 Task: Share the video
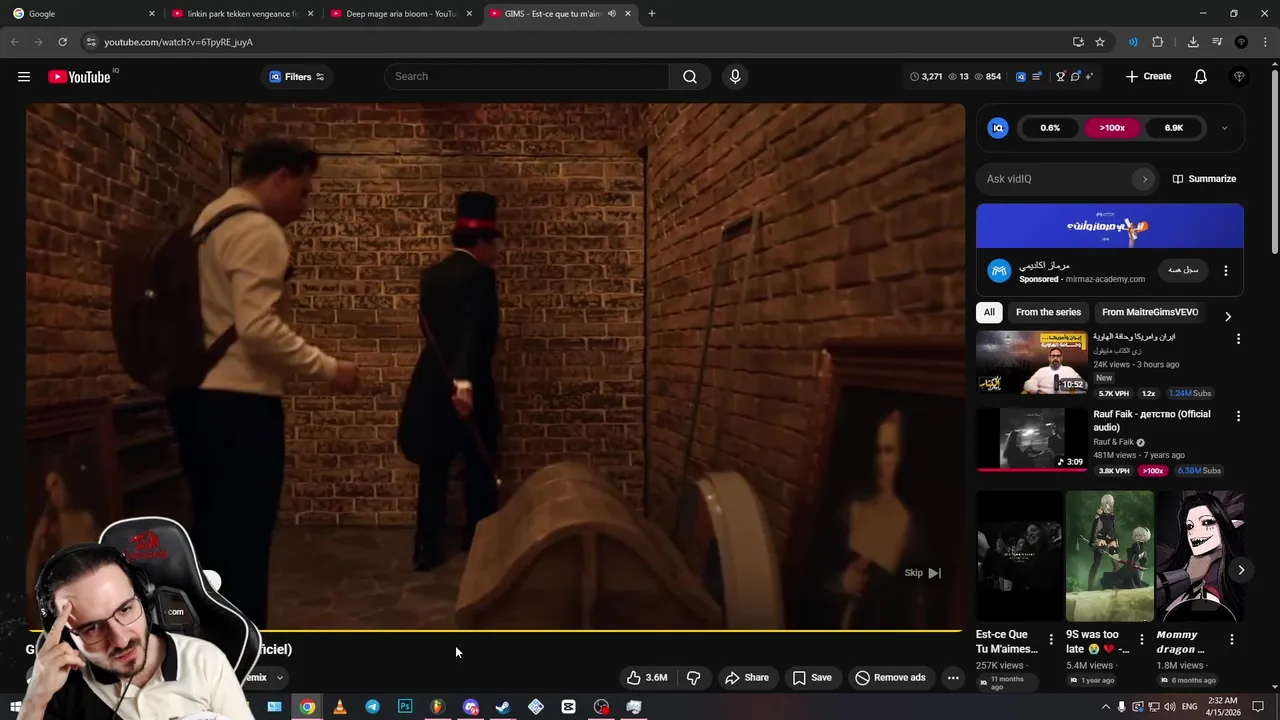click(747, 678)
